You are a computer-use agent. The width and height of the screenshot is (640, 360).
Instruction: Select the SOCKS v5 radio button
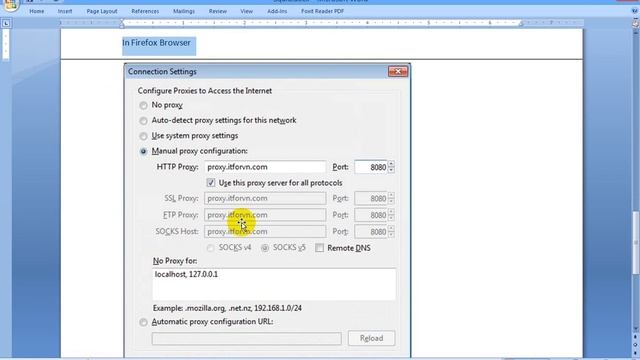tap(265, 248)
